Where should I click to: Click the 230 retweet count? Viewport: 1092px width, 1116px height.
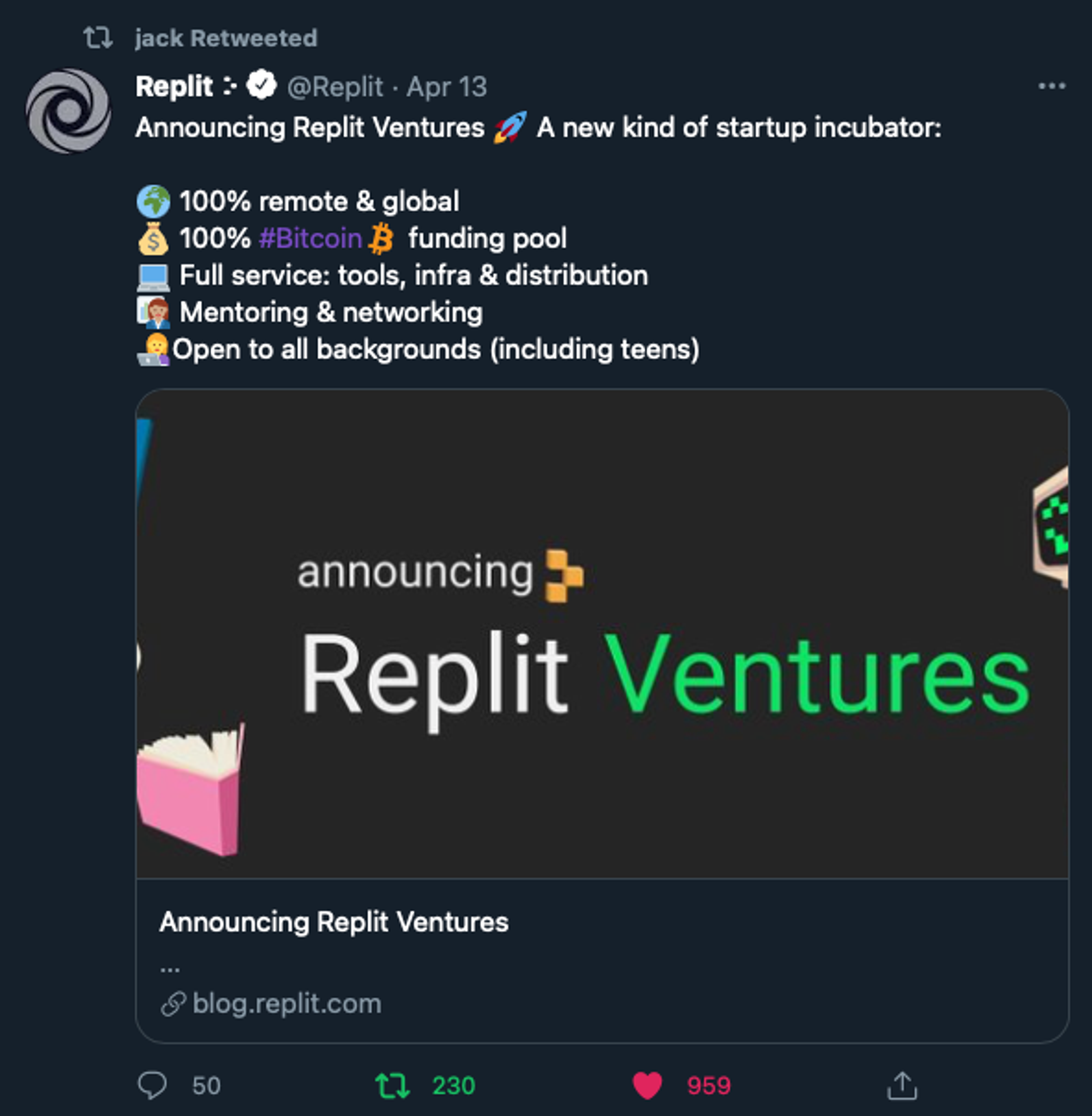click(454, 1086)
